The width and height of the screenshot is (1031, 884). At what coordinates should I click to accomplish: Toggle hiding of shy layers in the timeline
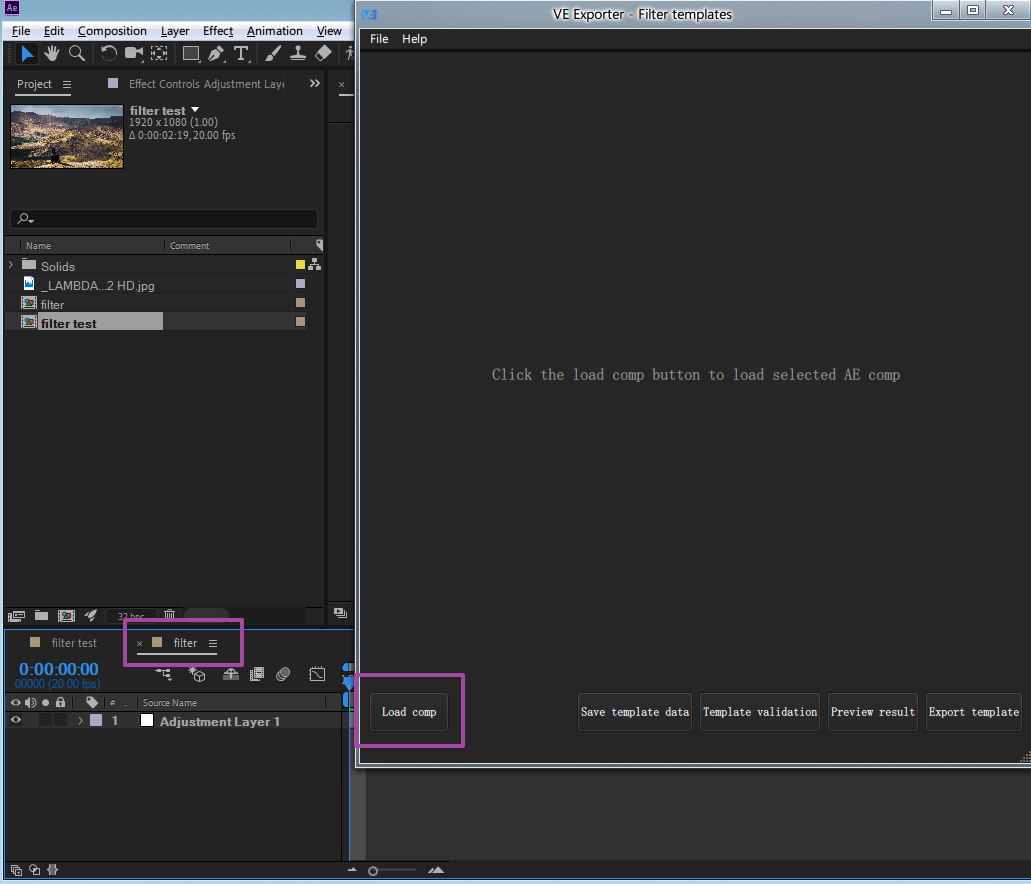(x=231, y=674)
